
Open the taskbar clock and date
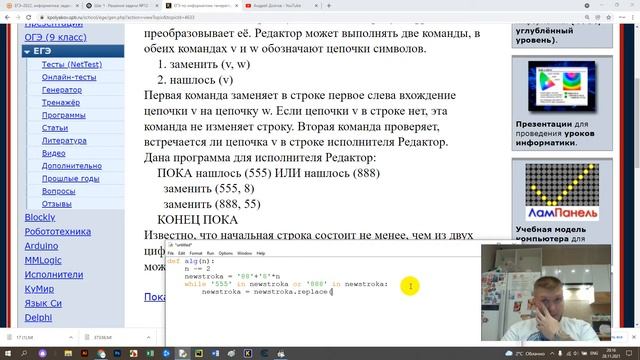pos(611,353)
